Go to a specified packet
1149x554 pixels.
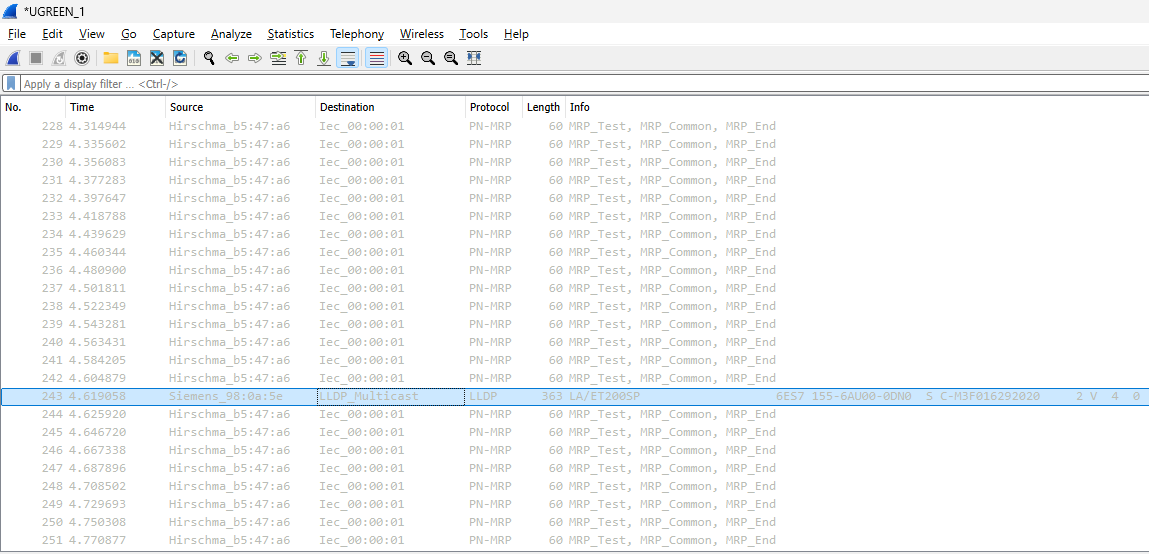pos(278,58)
